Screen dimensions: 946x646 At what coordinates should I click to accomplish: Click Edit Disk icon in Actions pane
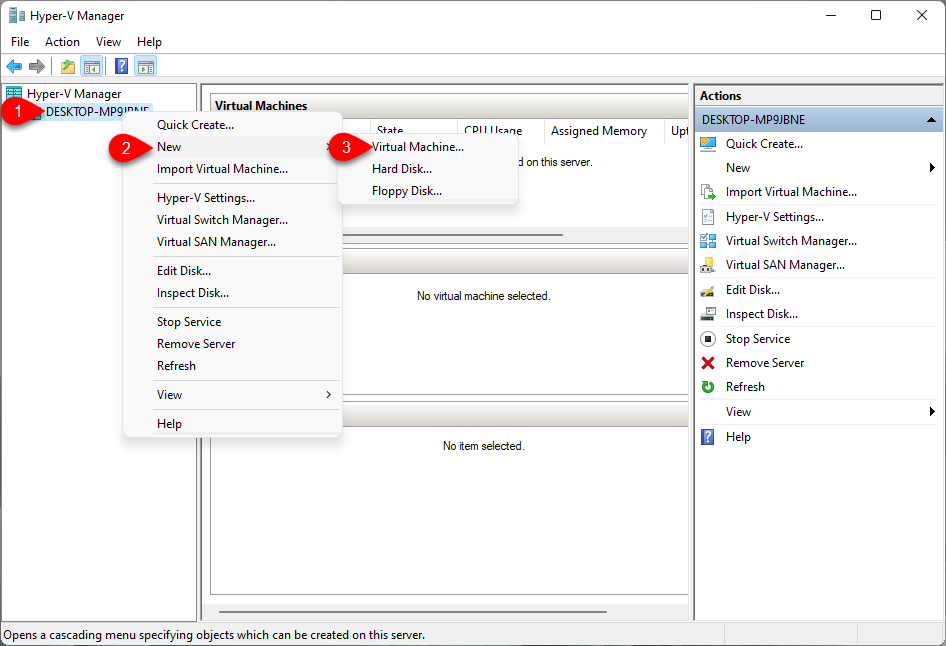(708, 290)
